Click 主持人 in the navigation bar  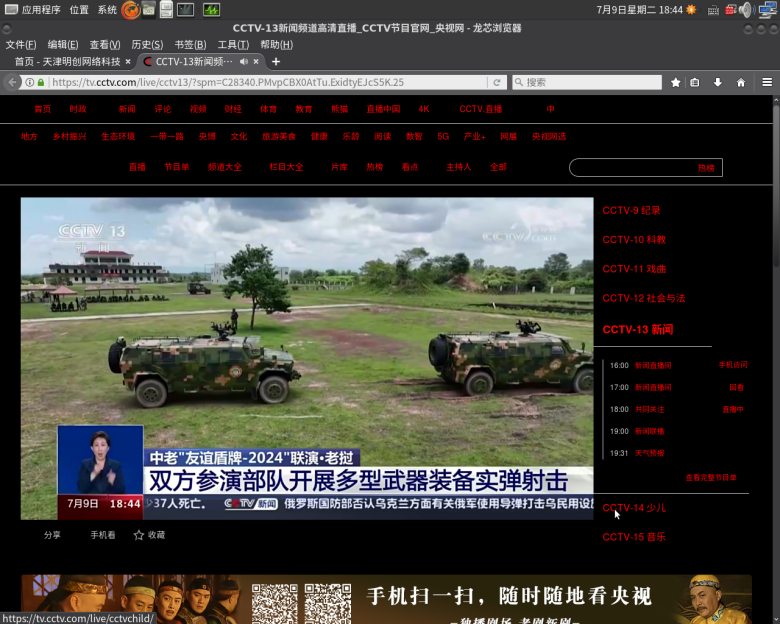point(459,167)
